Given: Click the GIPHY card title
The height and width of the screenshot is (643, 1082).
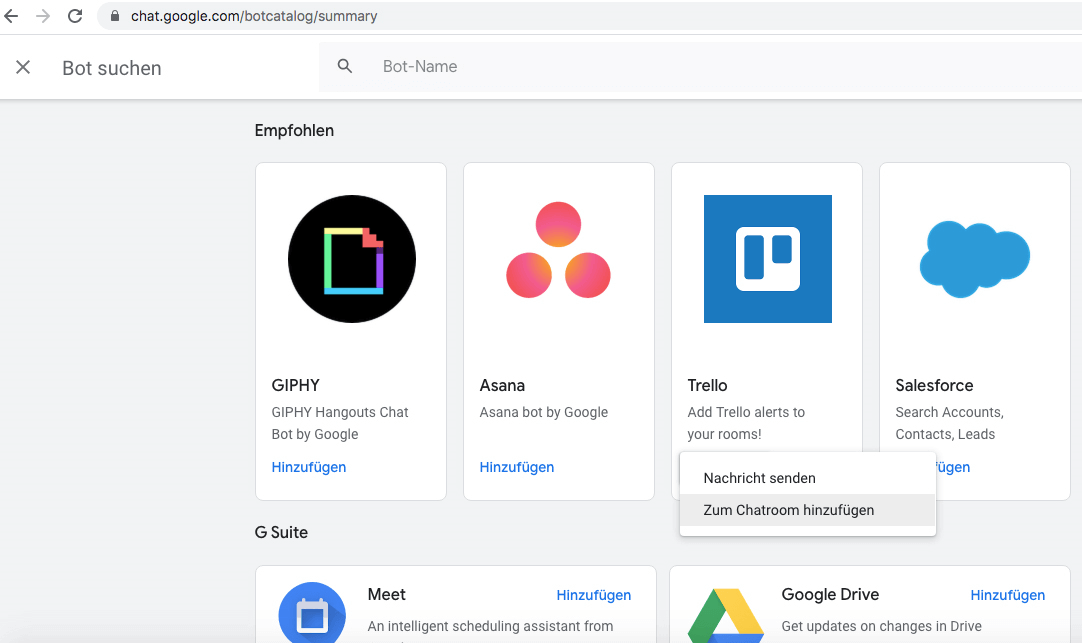Looking at the screenshot, I should (295, 385).
